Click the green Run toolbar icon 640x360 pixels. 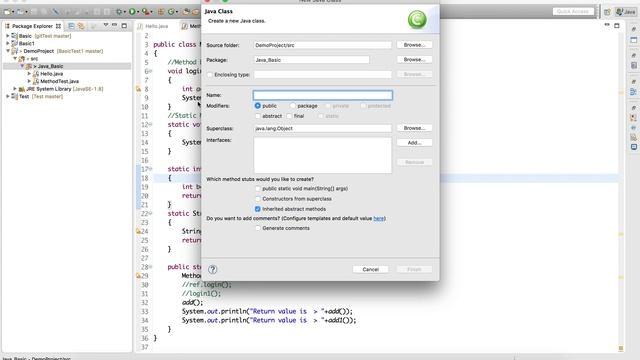click(x=132, y=12)
